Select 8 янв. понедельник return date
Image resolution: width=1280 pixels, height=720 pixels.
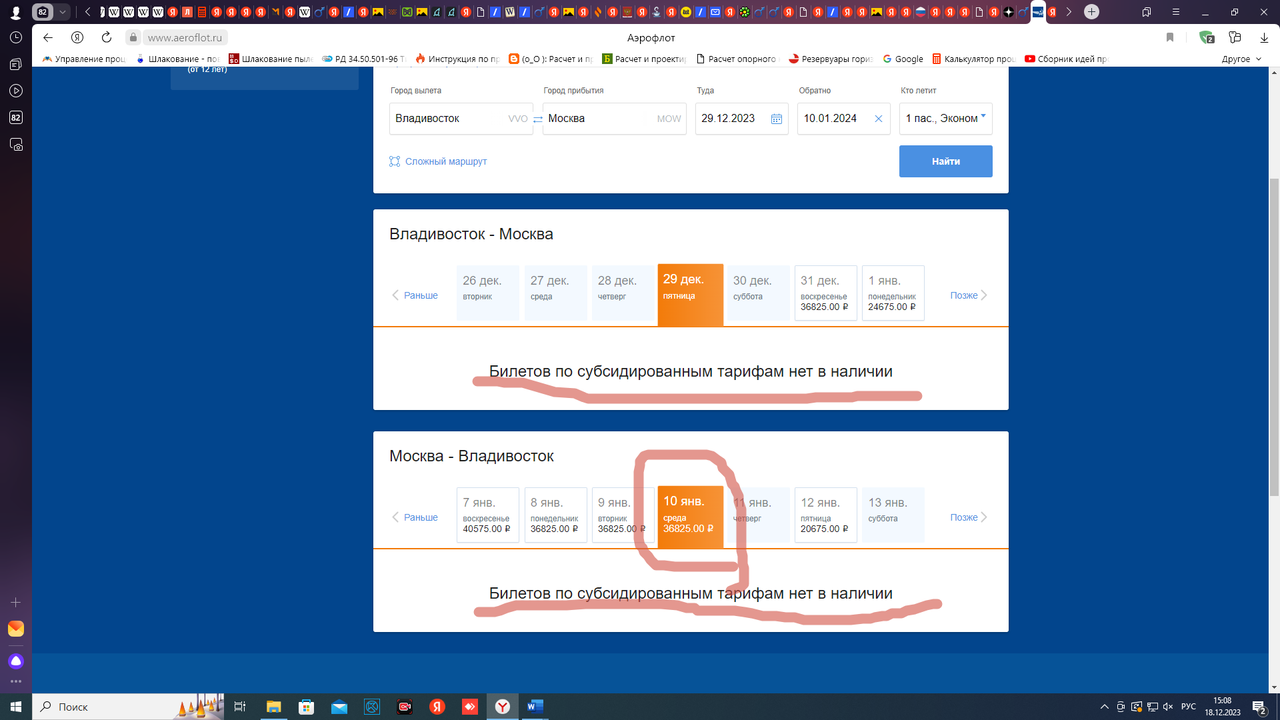tap(555, 515)
